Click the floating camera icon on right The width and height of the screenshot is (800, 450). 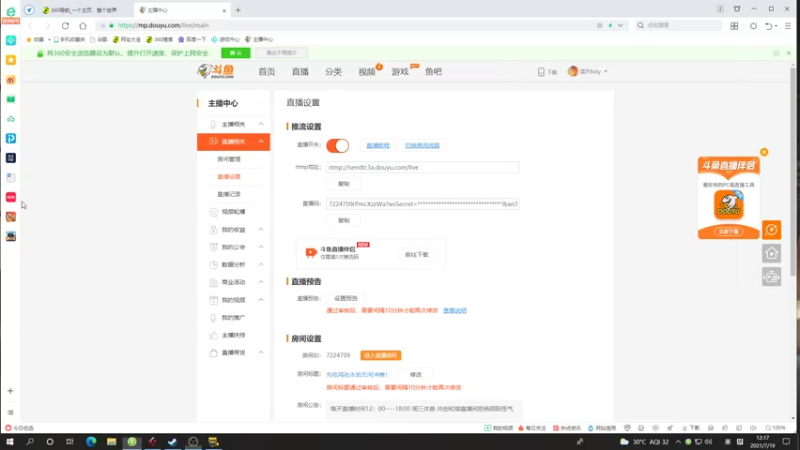[771, 277]
